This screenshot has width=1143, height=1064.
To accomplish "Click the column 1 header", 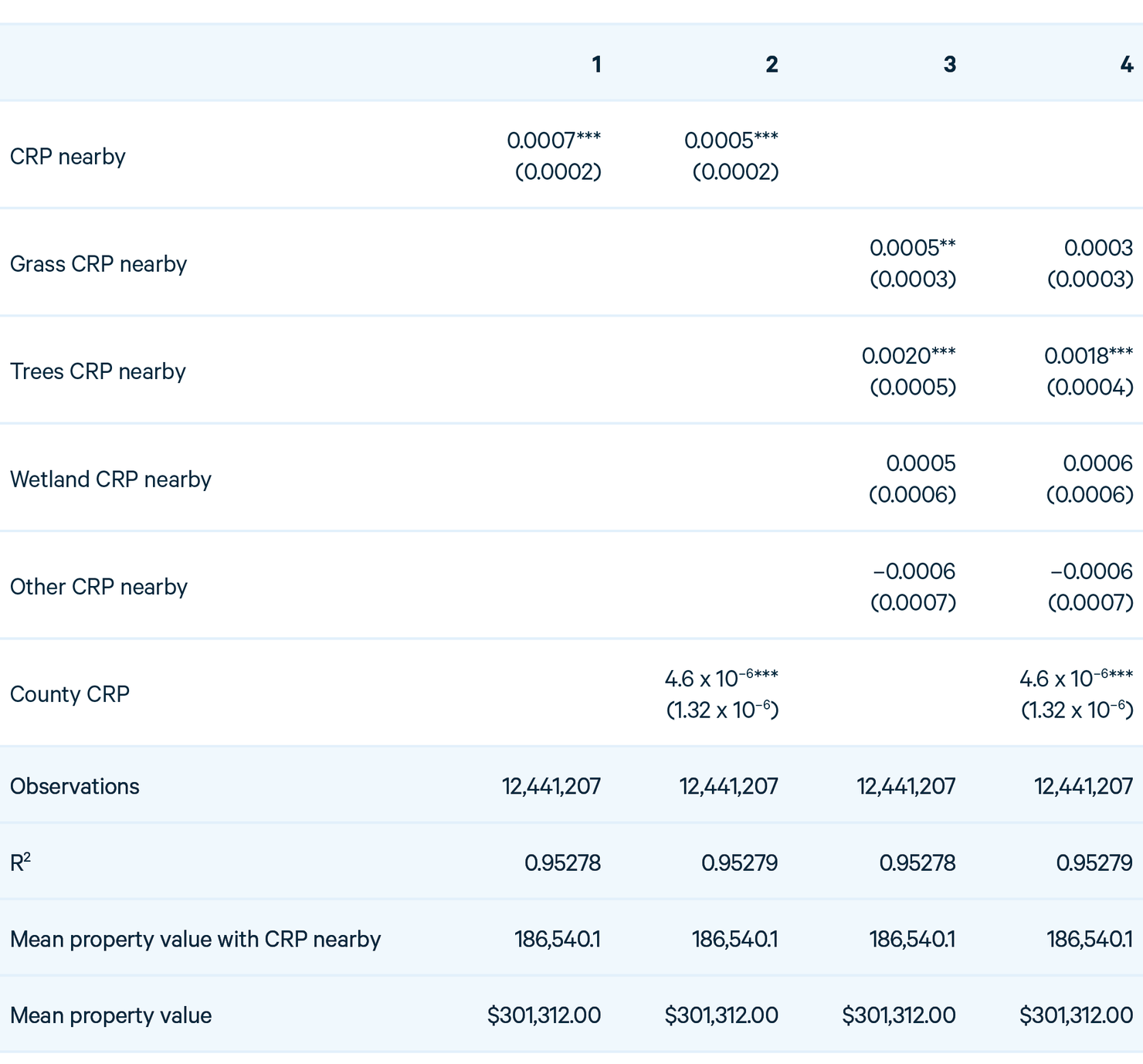I will [596, 64].
